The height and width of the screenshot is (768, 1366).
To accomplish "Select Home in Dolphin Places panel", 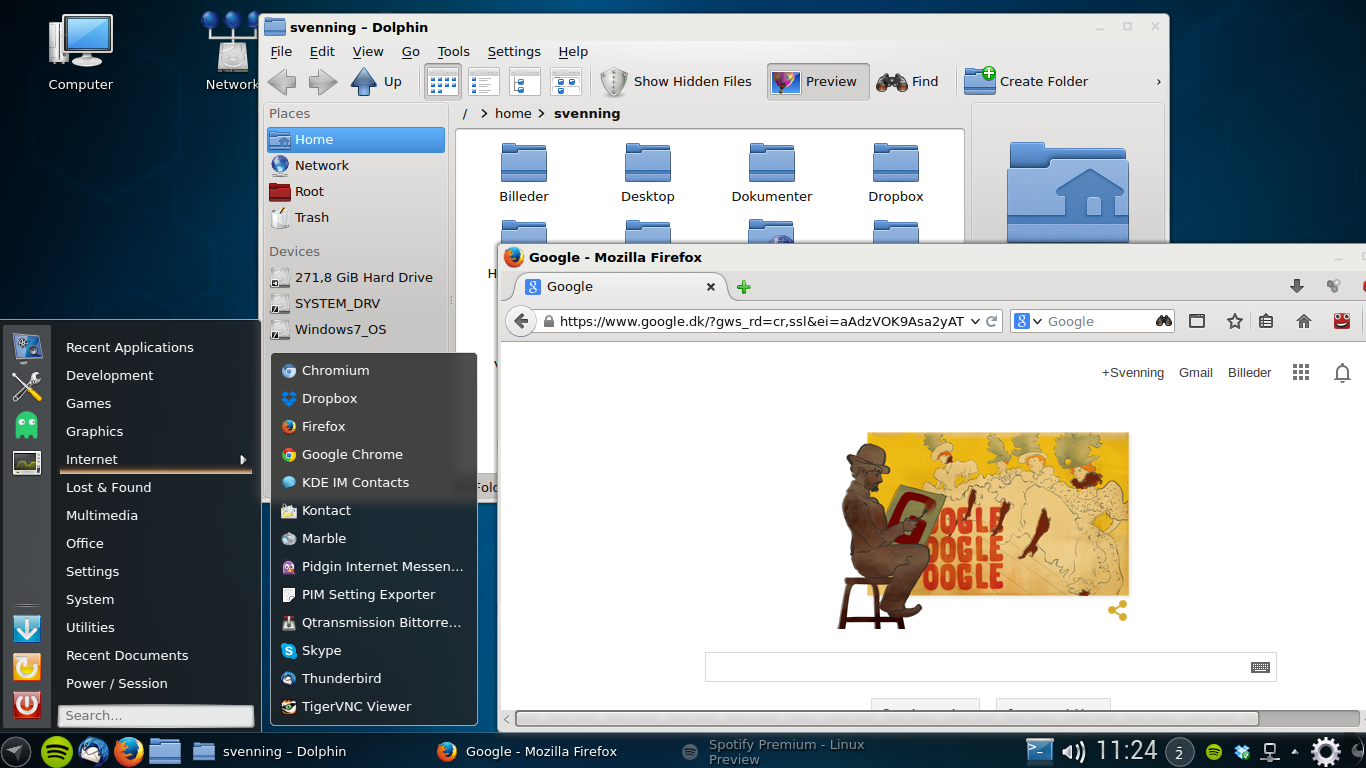I will click(356, 140).
